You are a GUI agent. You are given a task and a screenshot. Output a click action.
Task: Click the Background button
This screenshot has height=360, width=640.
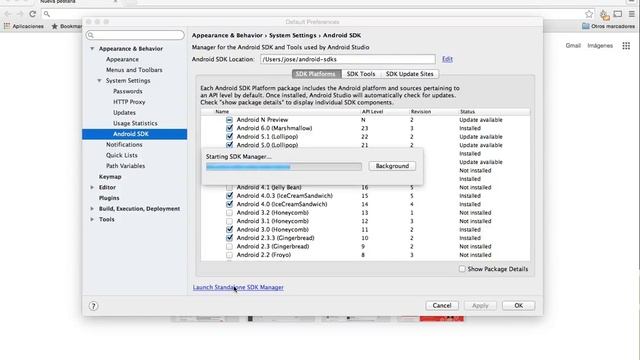(x=392, y=166)
